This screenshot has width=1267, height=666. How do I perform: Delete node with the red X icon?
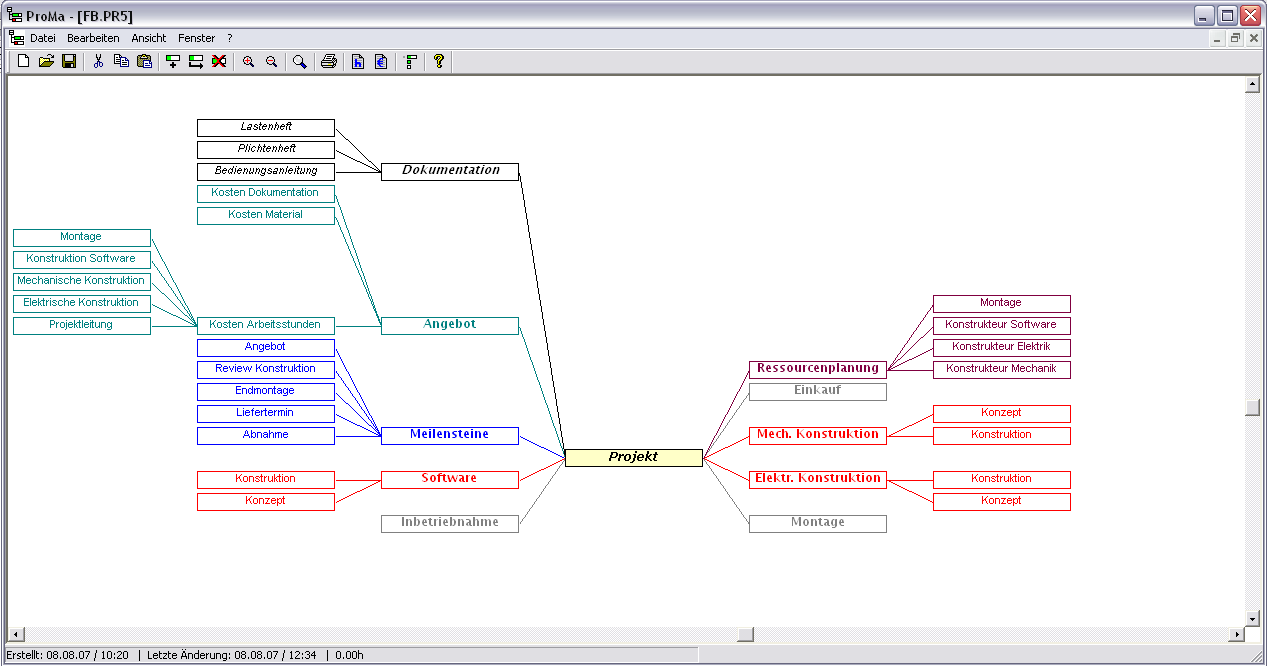pos(219,62)
